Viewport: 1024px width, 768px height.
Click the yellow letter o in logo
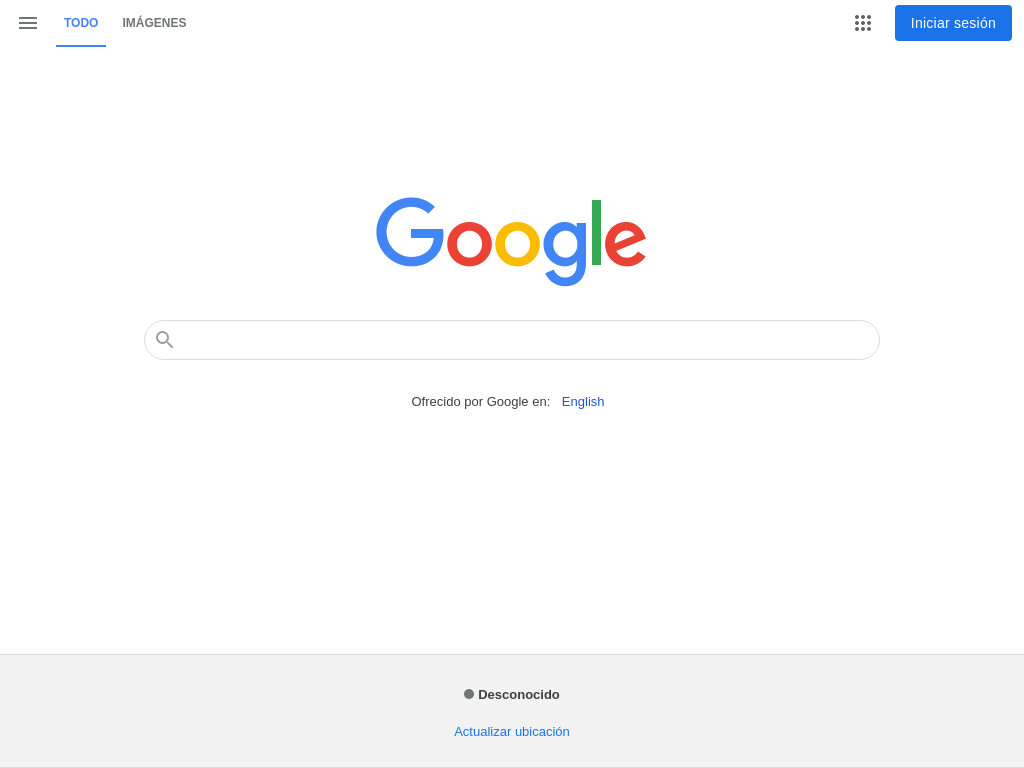click(517, 244)
